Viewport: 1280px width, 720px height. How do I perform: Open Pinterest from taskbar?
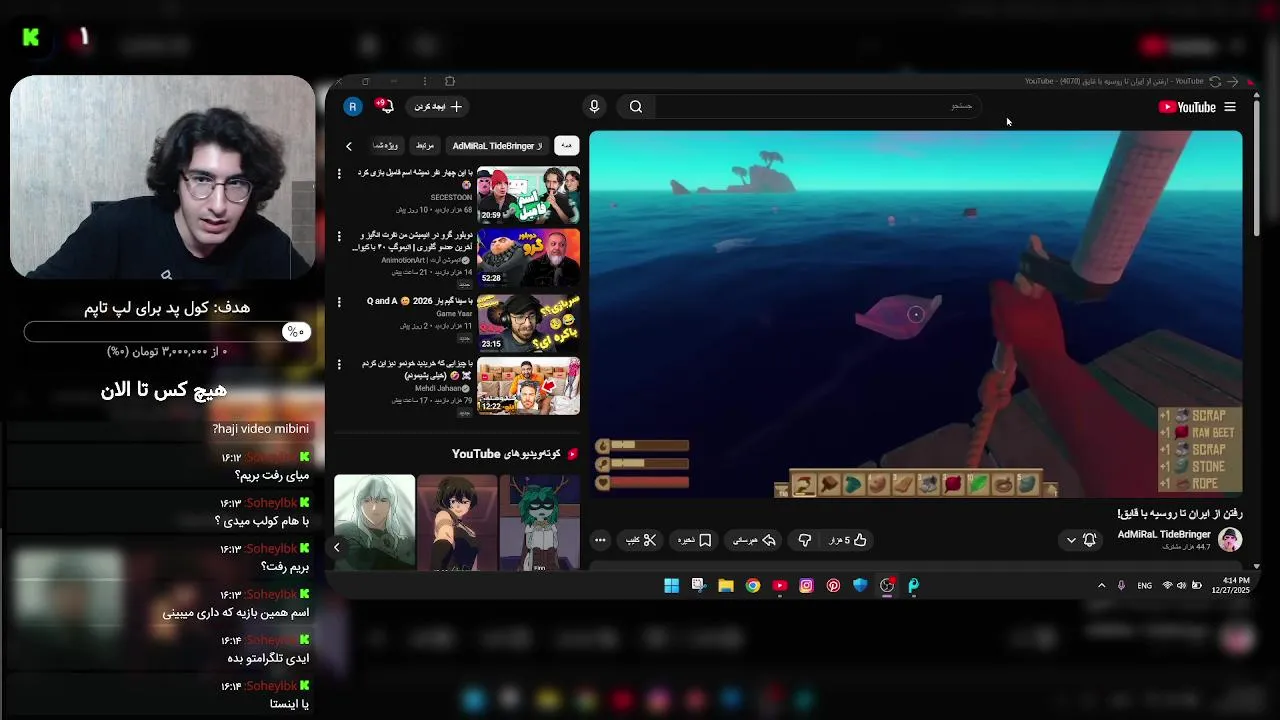tap(833, 586)
